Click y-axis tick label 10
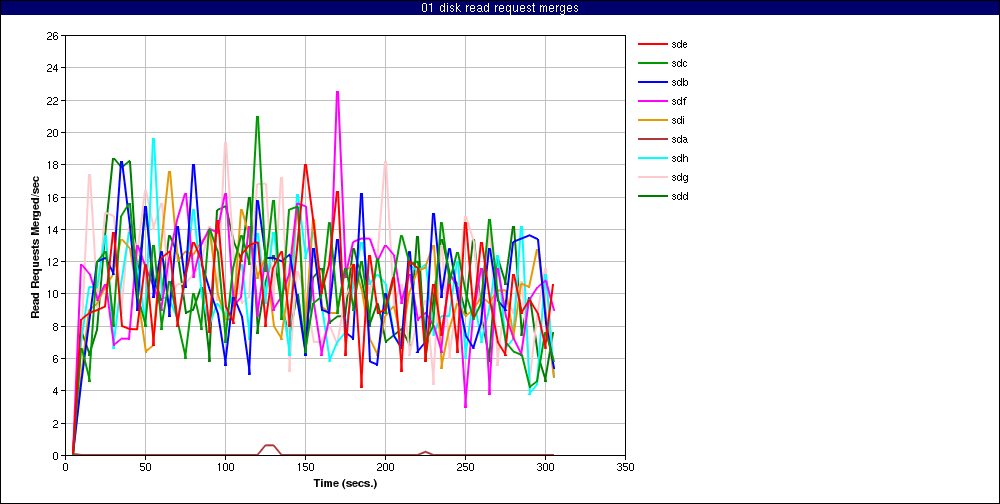 (52, 294)
